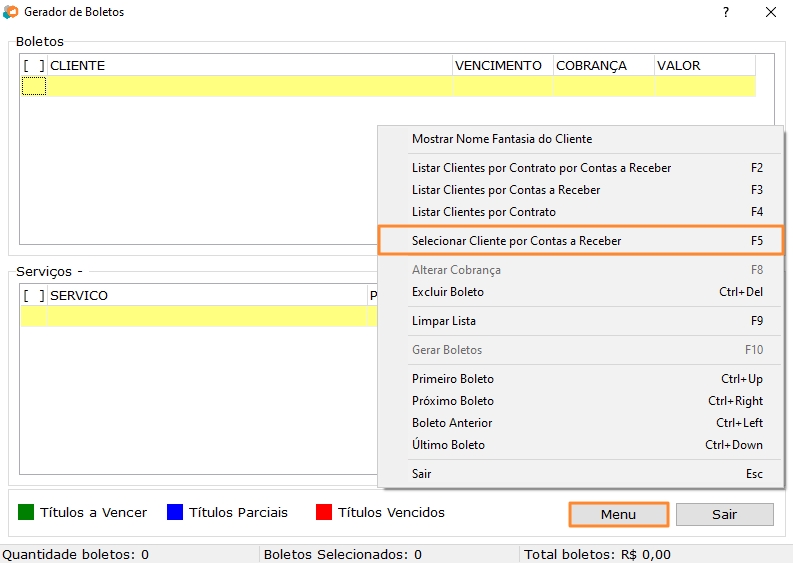Toggle the select-all checkbox in SERVICO header

34,296
